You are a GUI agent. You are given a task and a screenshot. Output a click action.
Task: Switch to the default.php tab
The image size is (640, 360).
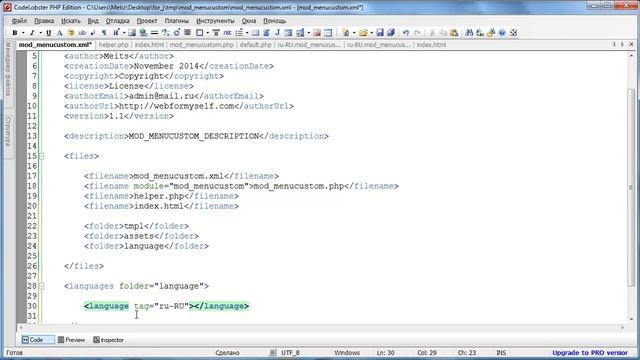pyautogui.click(x=256, y=45)
